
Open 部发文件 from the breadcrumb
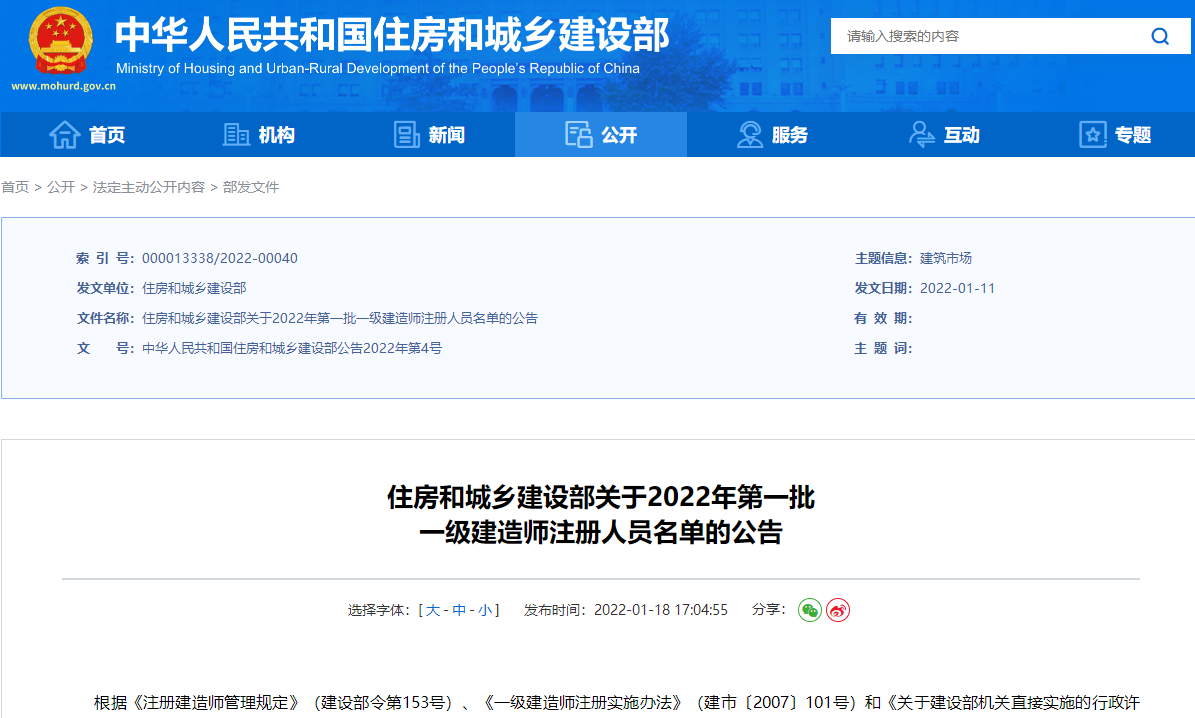pyautogui.click(x=252, y=187)
